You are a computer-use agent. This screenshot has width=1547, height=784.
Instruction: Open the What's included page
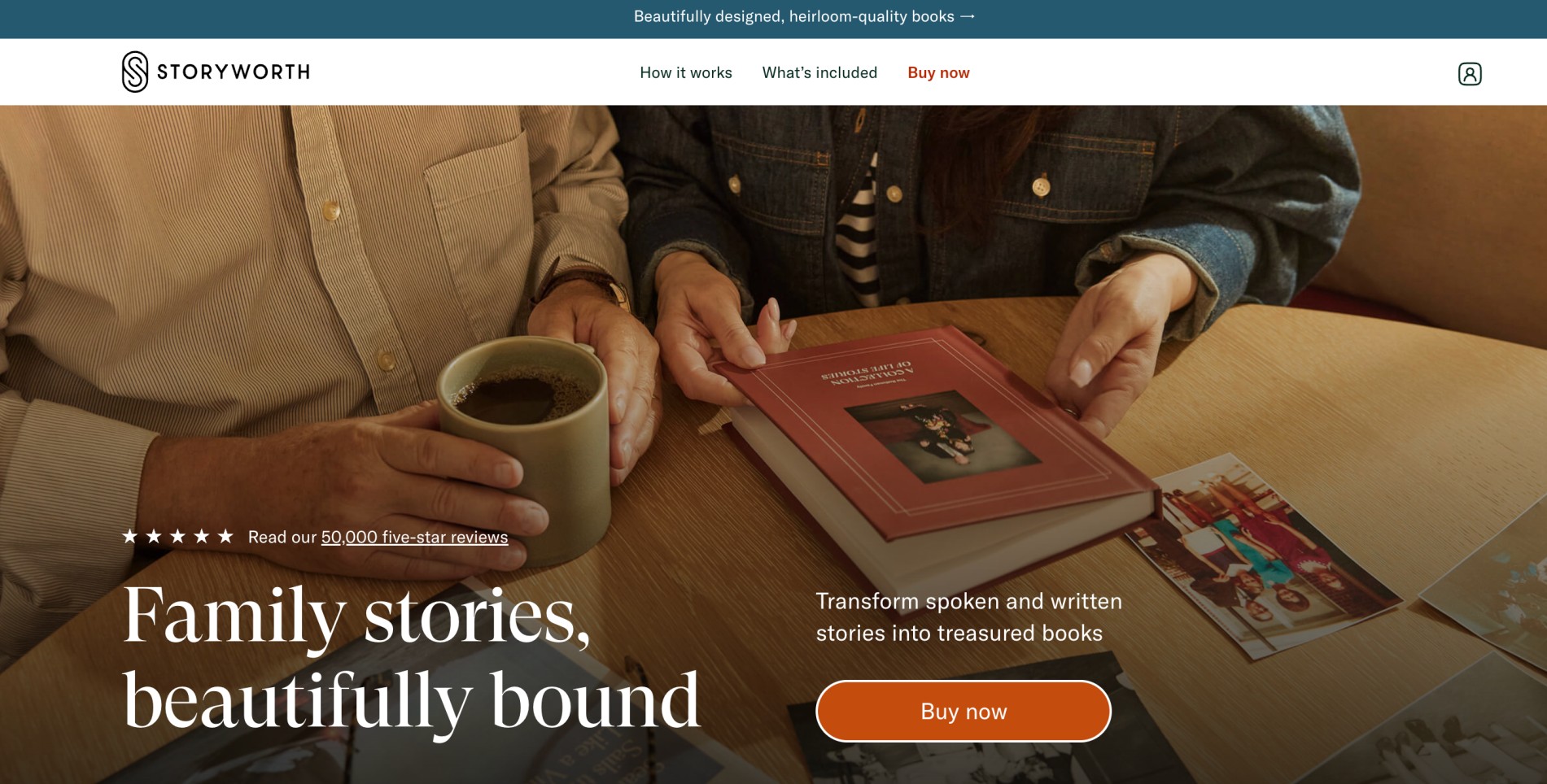click(819, 72)
